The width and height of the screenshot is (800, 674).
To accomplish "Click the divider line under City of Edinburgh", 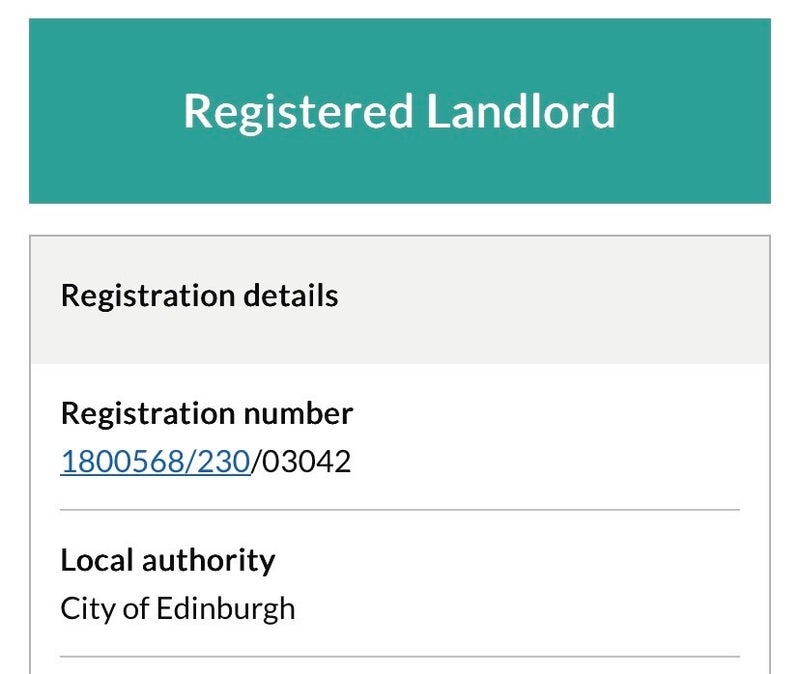I will point(400,656).
